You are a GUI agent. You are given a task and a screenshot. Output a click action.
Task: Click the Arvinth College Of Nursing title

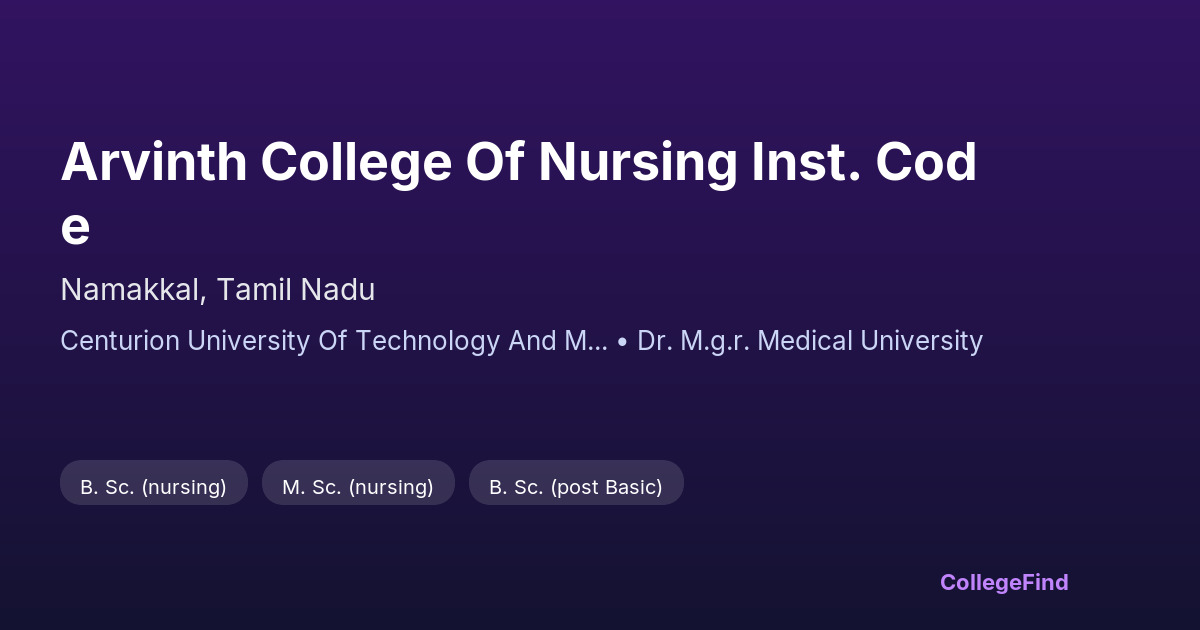518,165
